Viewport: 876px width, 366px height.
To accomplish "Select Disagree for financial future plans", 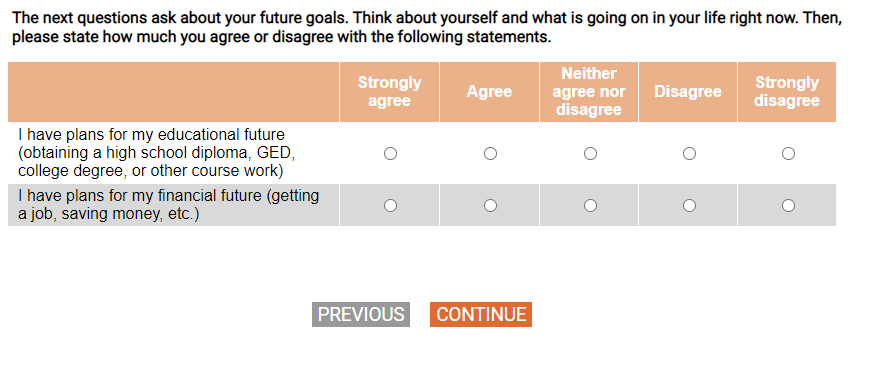I will point(689,206).
